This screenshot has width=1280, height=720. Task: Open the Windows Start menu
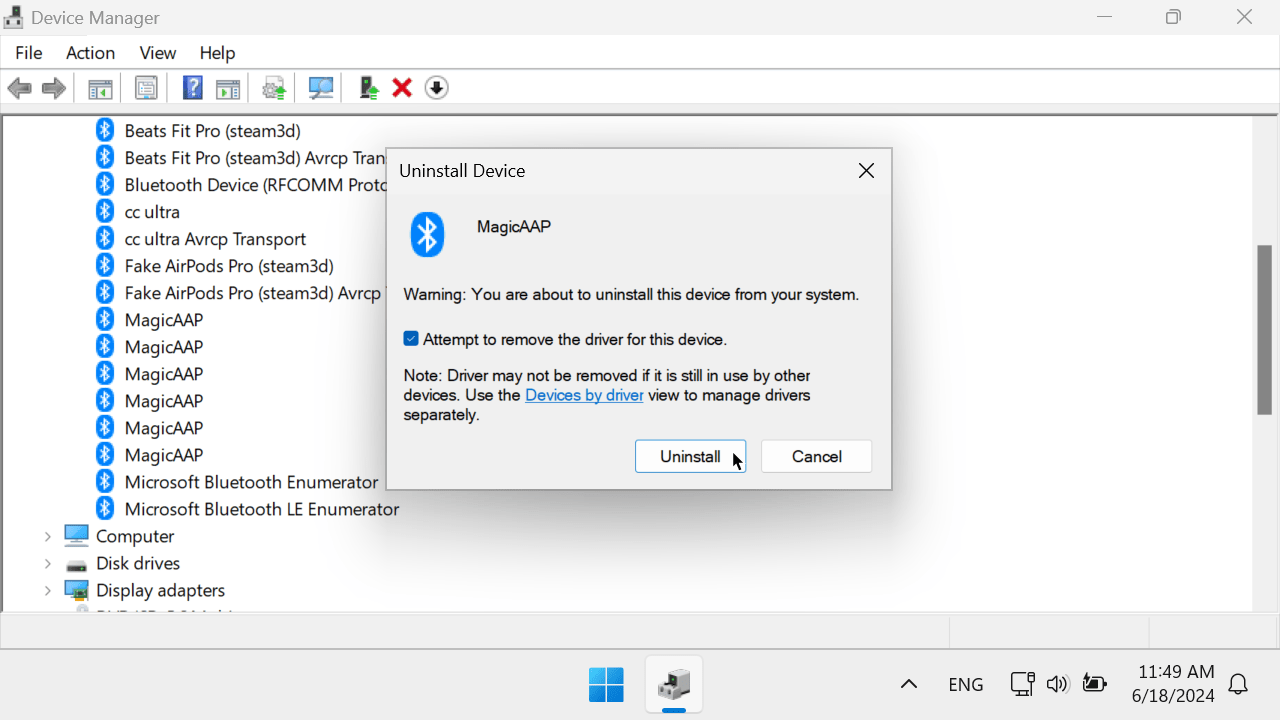(x=606, y=684)
